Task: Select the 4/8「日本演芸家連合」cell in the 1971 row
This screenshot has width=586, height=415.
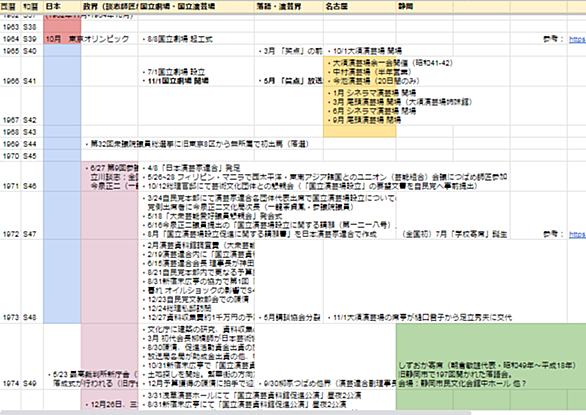Action: coord(196,176)
